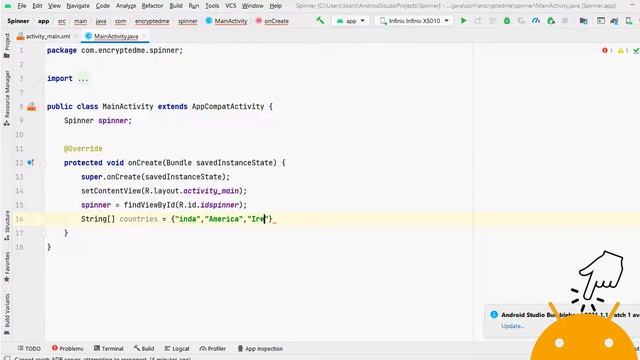
Task: Open the app run configuration dropdown
Action: [351, 20]
